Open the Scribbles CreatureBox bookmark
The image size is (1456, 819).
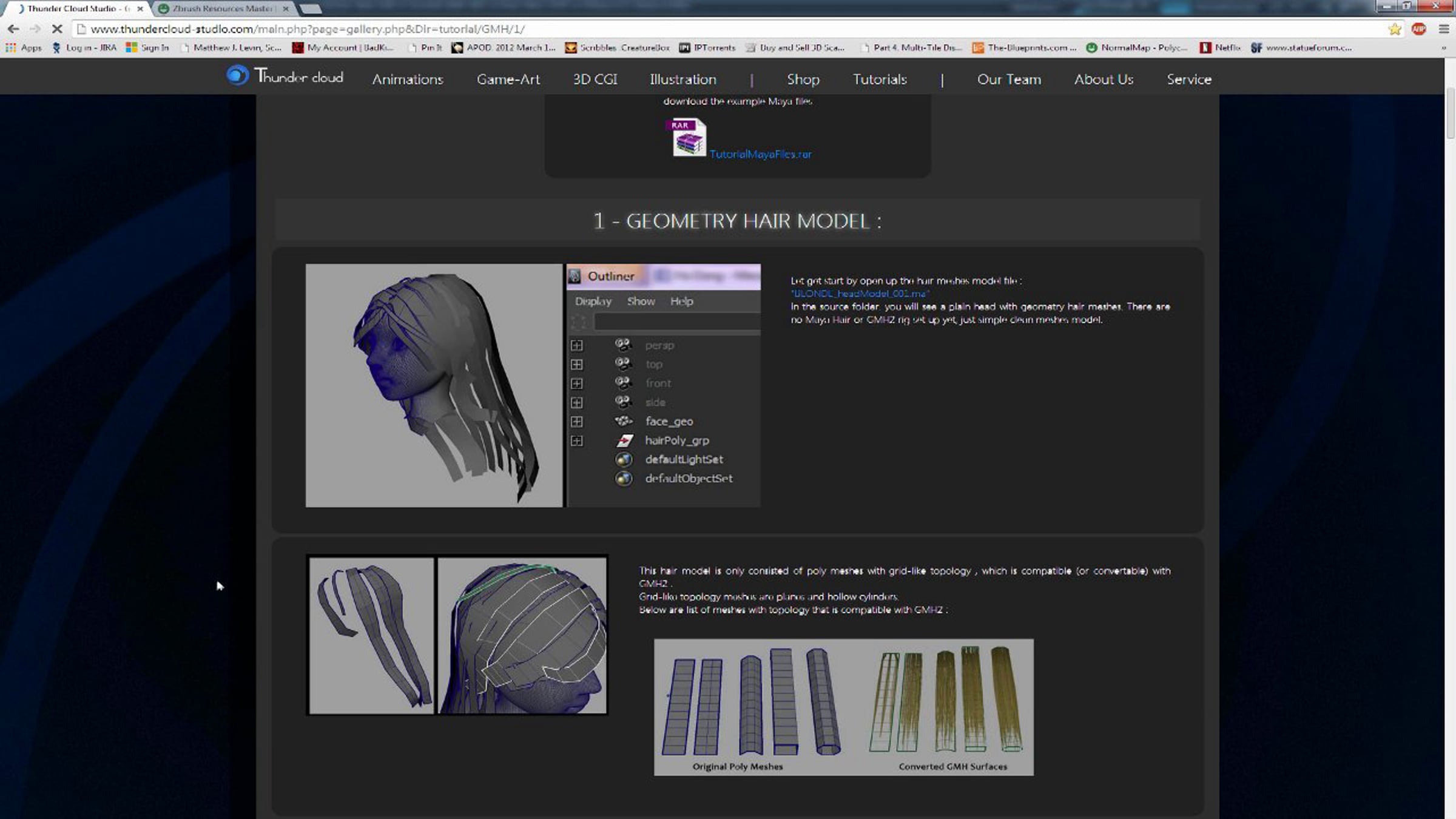[618, 47]
